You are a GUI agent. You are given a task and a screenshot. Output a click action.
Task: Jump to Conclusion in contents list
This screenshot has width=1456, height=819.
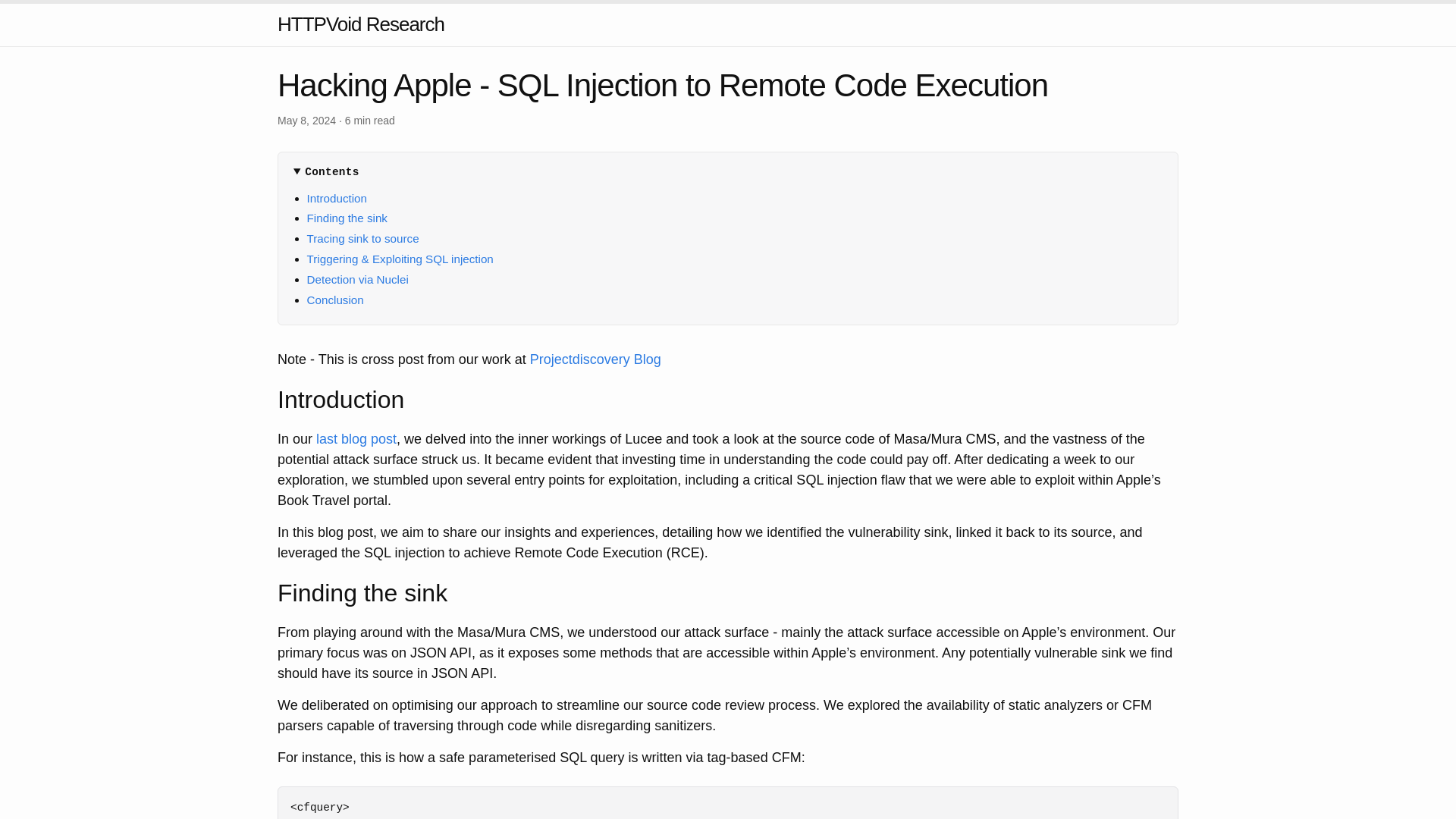click(x=334, y=300)
